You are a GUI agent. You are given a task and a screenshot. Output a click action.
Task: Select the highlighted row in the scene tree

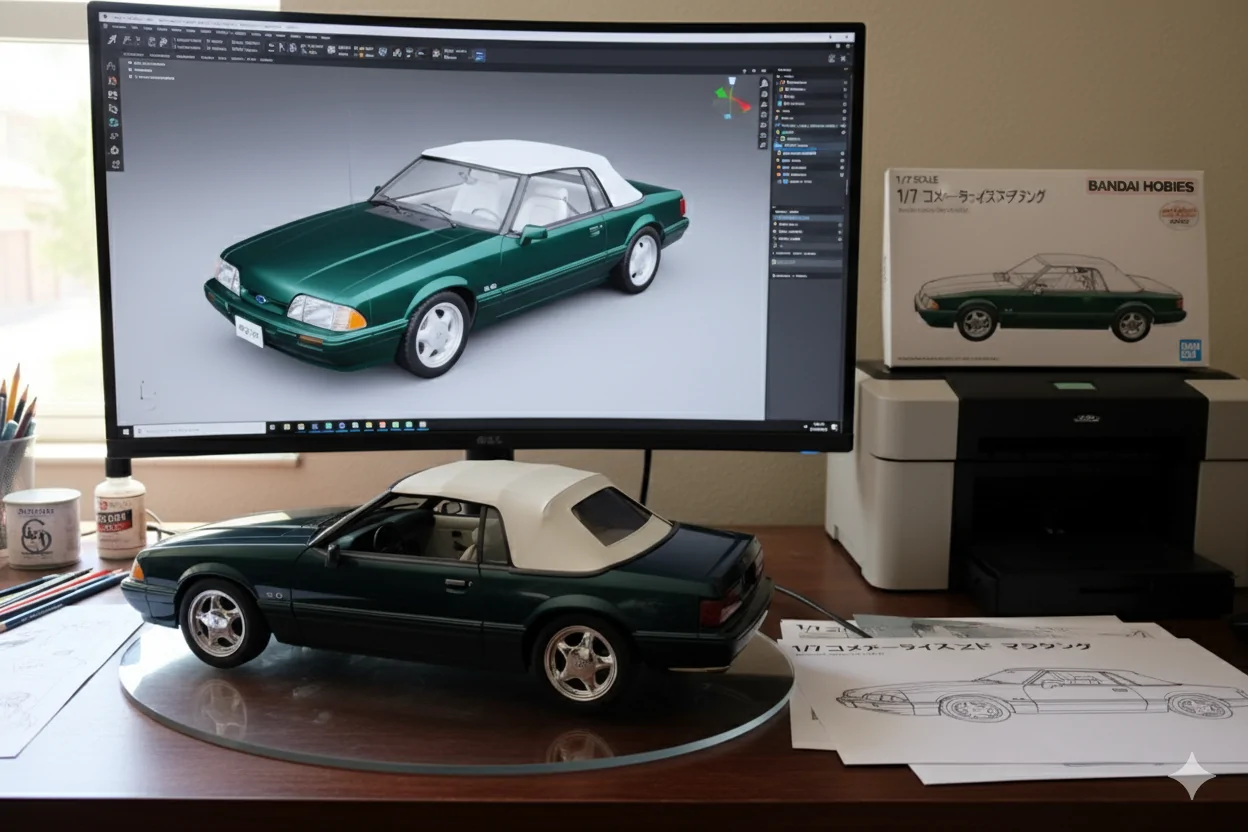(x=808, y=146)
